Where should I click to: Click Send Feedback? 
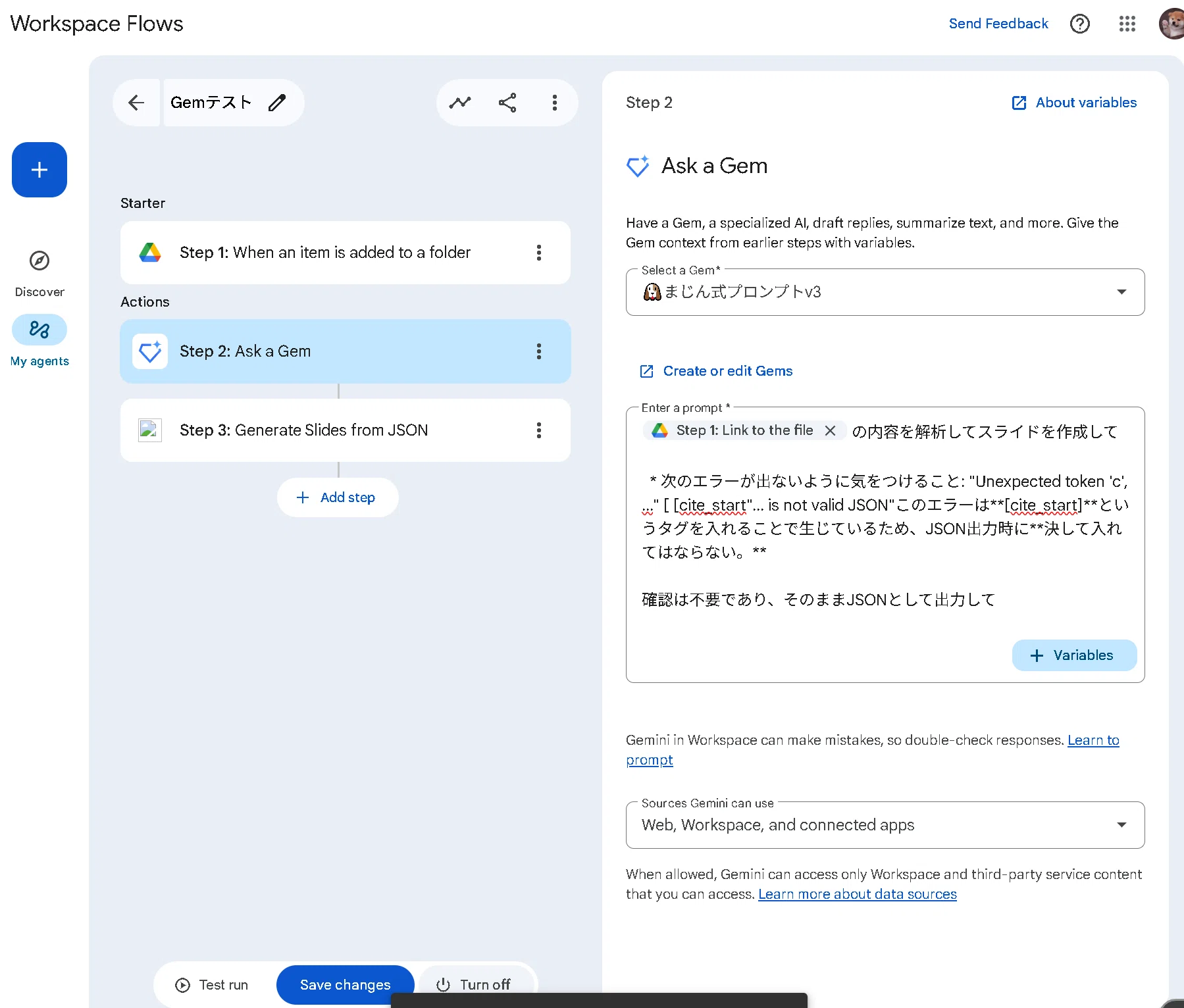tap(998, 24)
